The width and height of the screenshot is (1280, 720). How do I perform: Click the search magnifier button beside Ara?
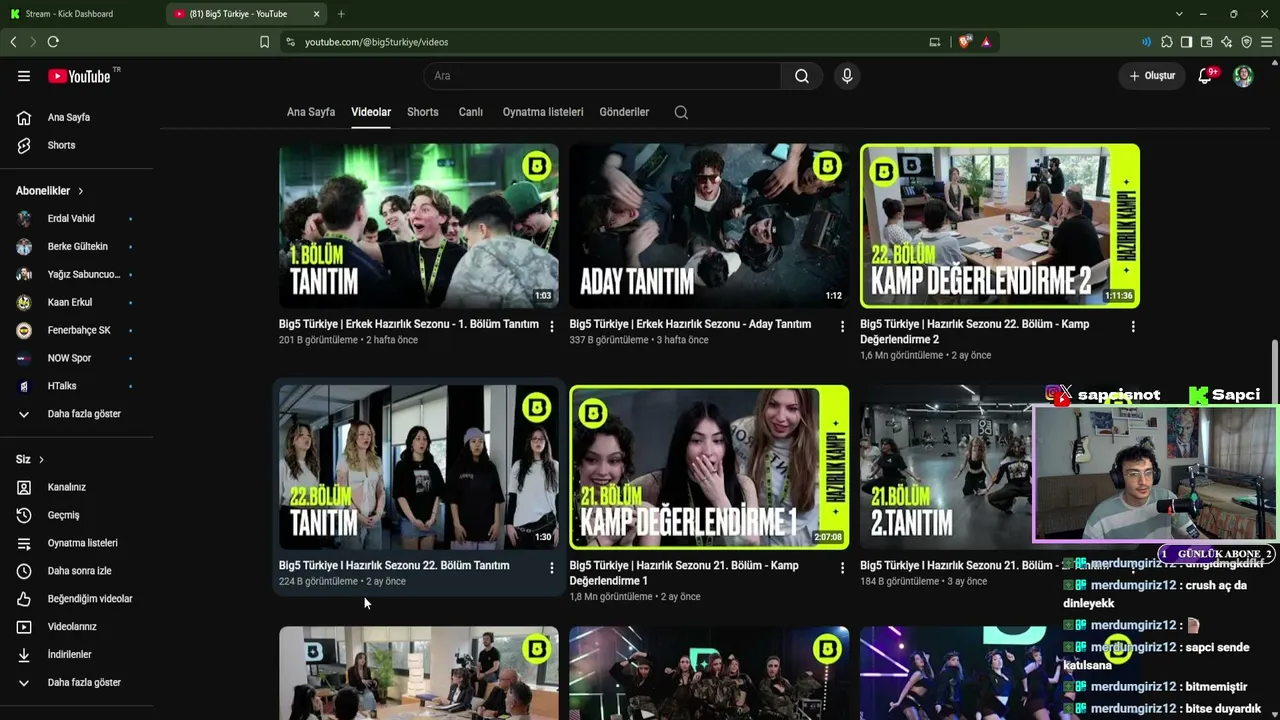click(x=802, y=76)
